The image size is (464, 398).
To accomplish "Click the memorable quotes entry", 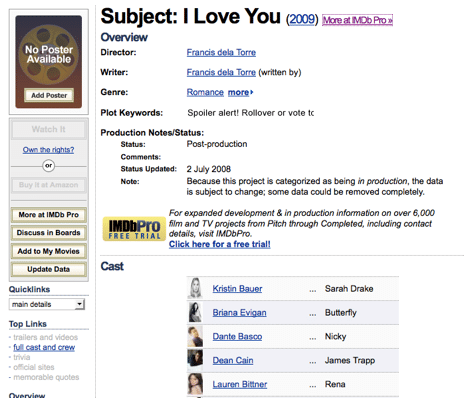I will [x=46, y=377].
